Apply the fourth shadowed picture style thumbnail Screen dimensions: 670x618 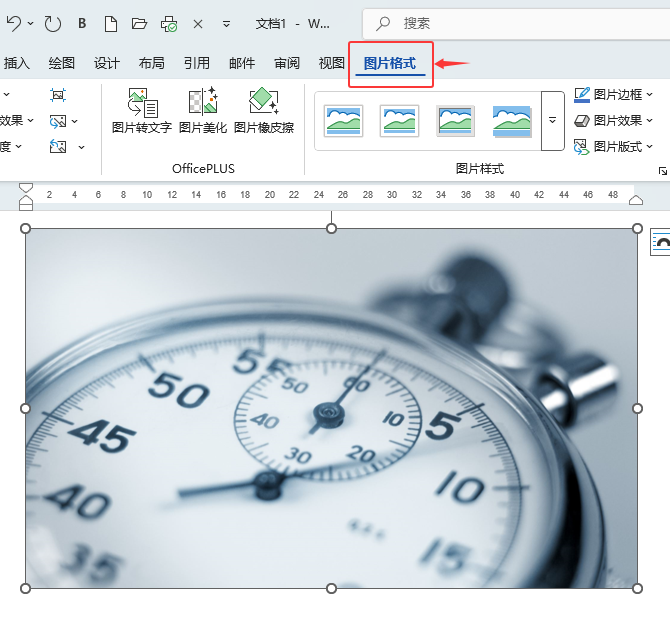click(x=511, y=121)
